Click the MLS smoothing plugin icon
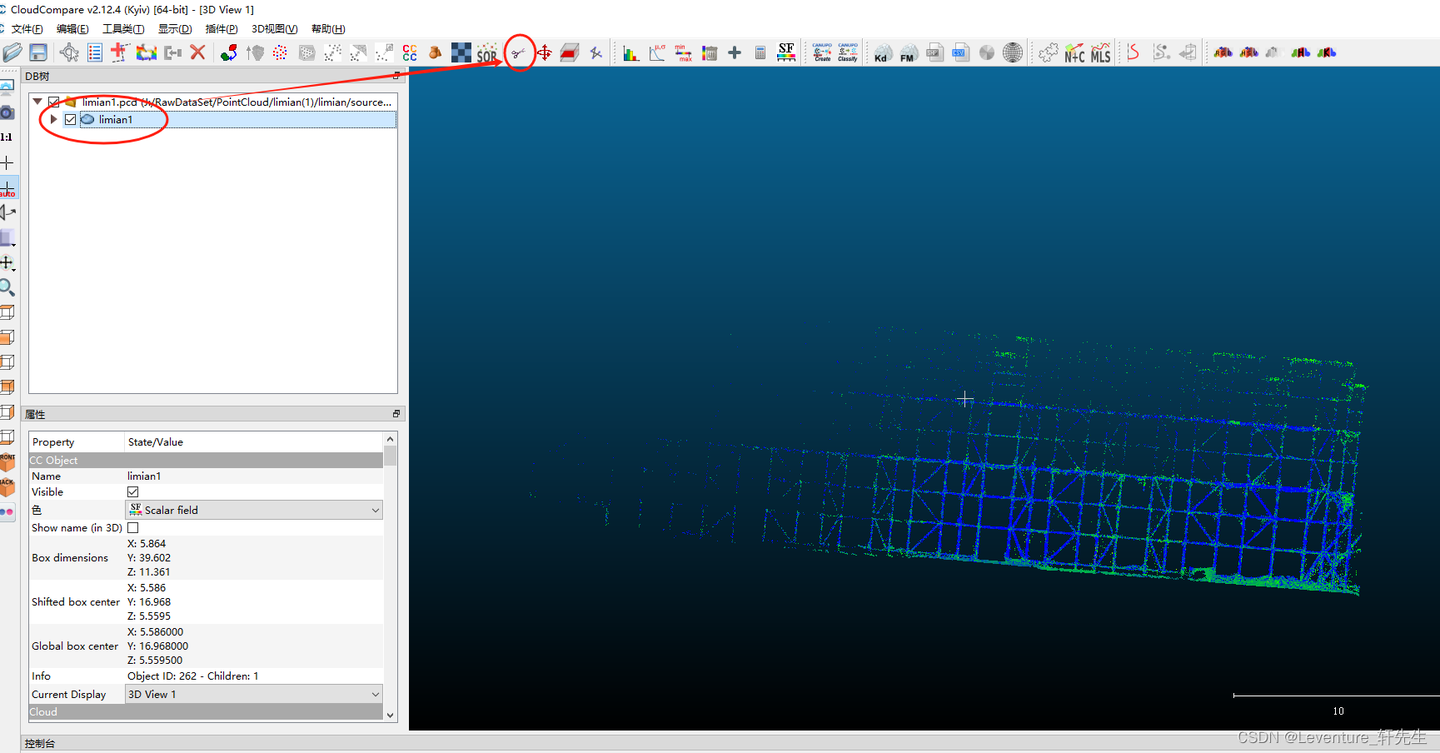The image size is (1440, 753). point(1100,53)
